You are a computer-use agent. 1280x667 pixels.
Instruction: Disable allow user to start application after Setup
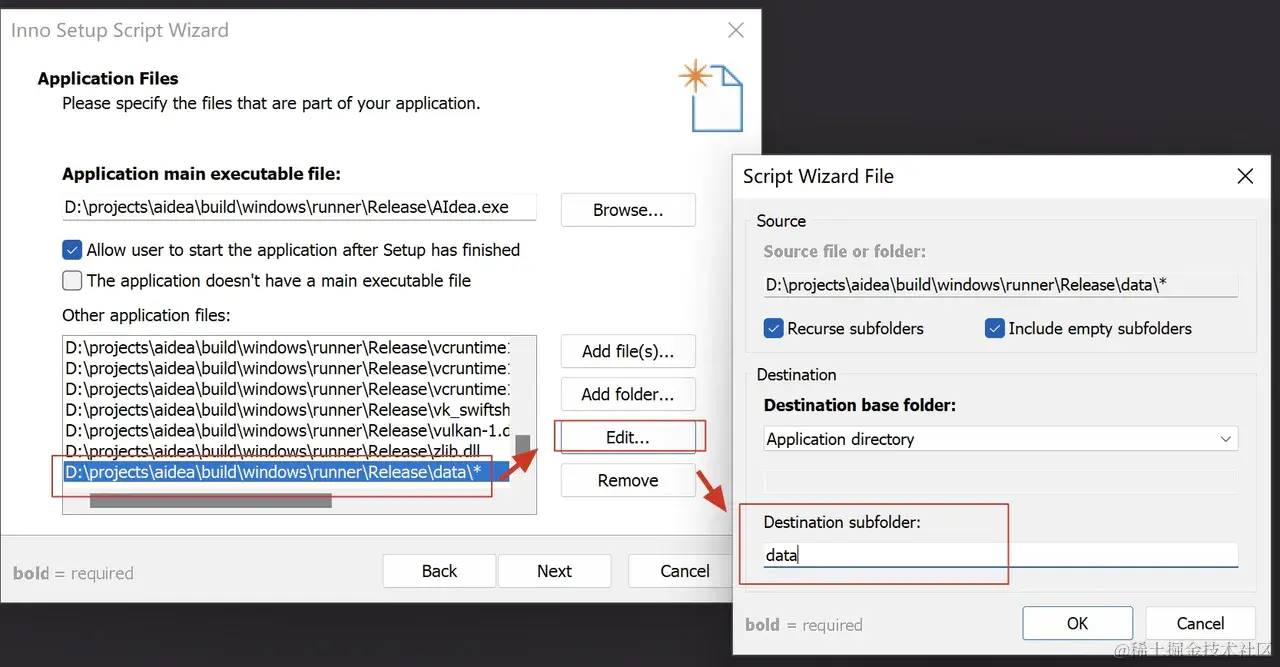[x=72, y=250]
